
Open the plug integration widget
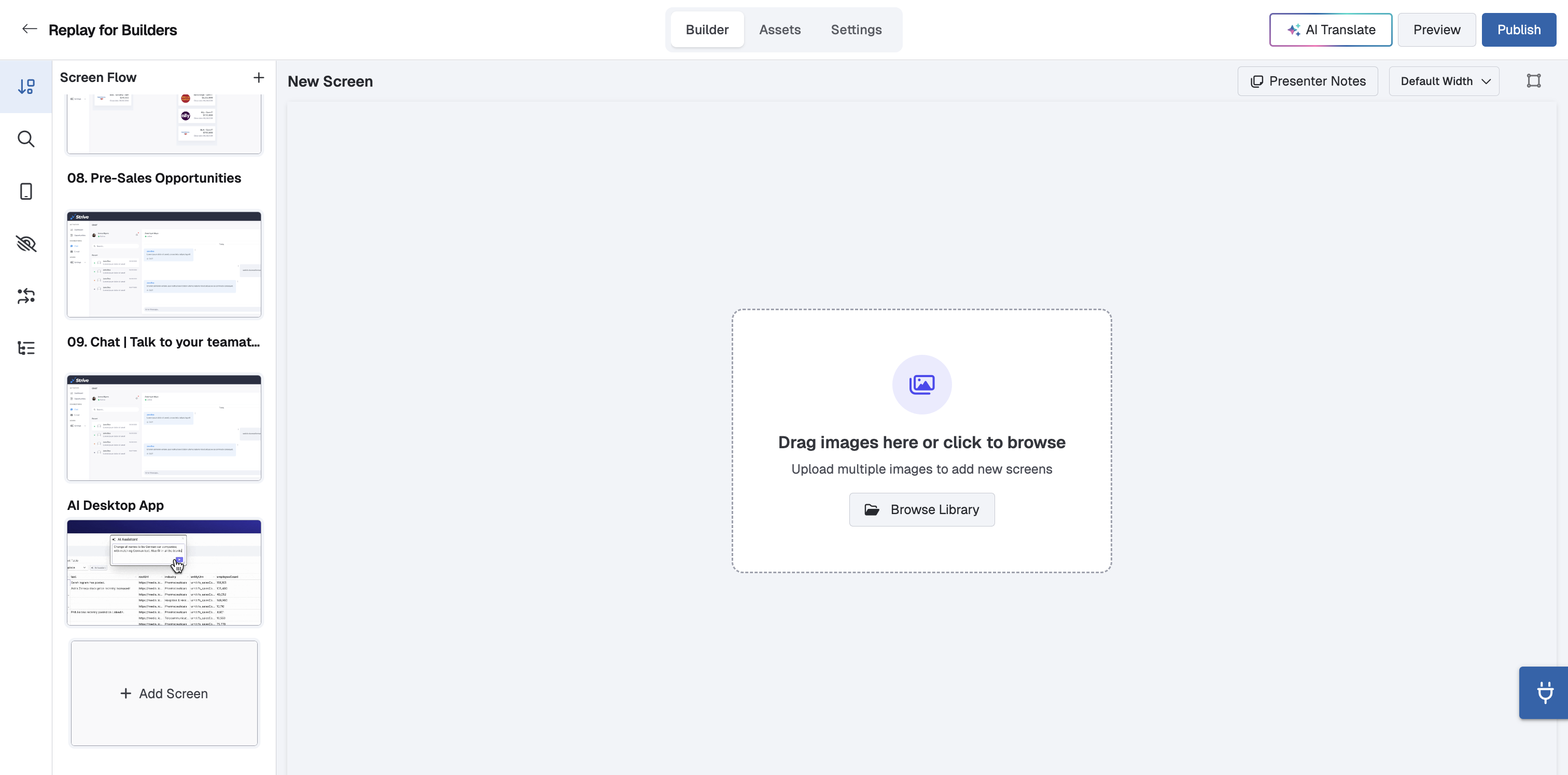click(x=1544, y=693)
